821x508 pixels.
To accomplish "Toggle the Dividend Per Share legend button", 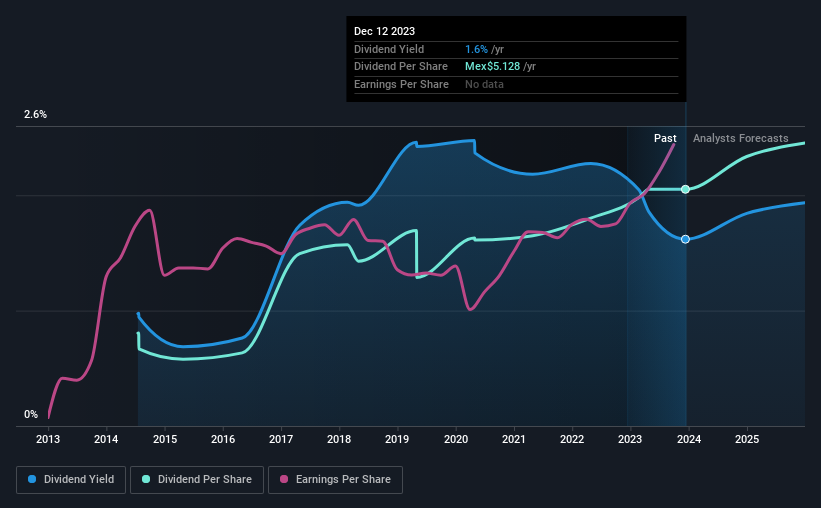I will [x=197, y=480].
